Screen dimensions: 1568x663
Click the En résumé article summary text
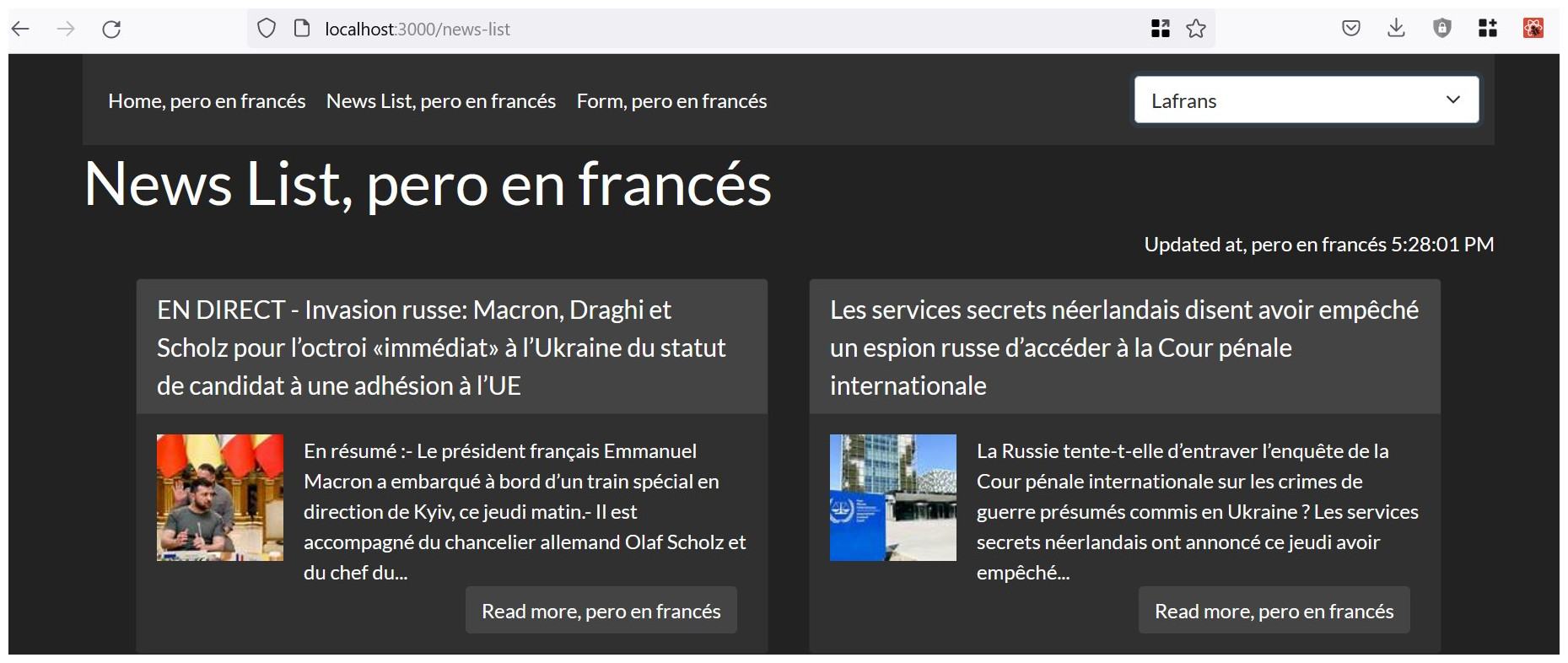click(x=525, y=511)
